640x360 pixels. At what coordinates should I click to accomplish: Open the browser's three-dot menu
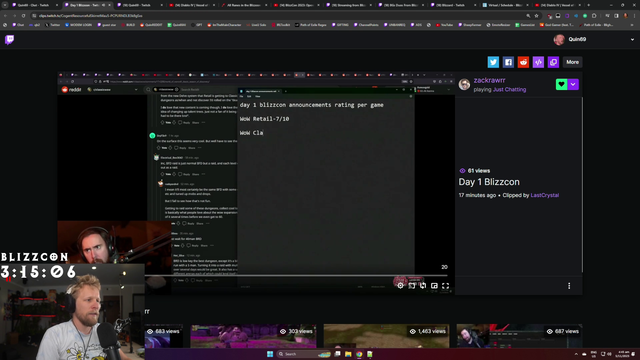634,16
